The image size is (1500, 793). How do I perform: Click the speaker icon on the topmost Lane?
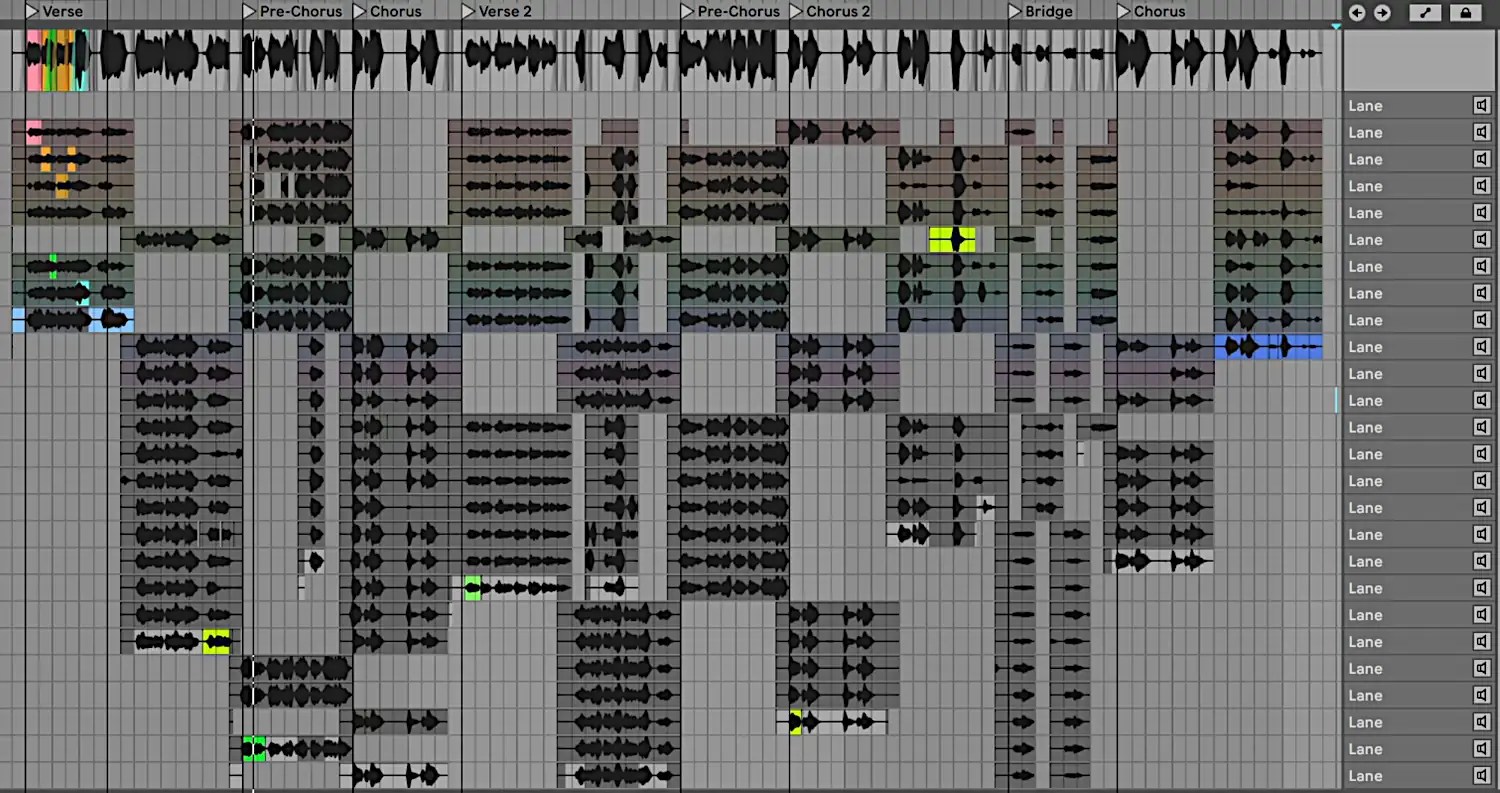click(1481, 105)
